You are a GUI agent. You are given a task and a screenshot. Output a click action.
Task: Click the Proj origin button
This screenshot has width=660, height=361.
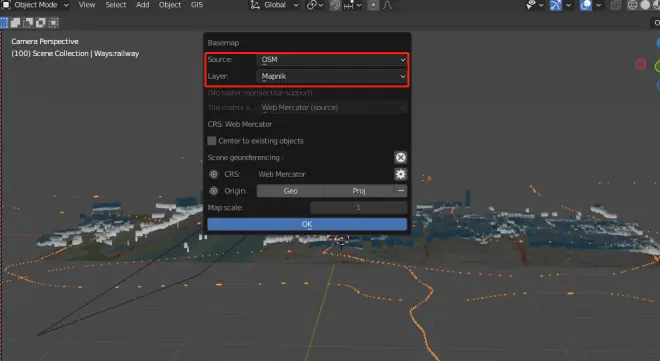pos(359,191)
